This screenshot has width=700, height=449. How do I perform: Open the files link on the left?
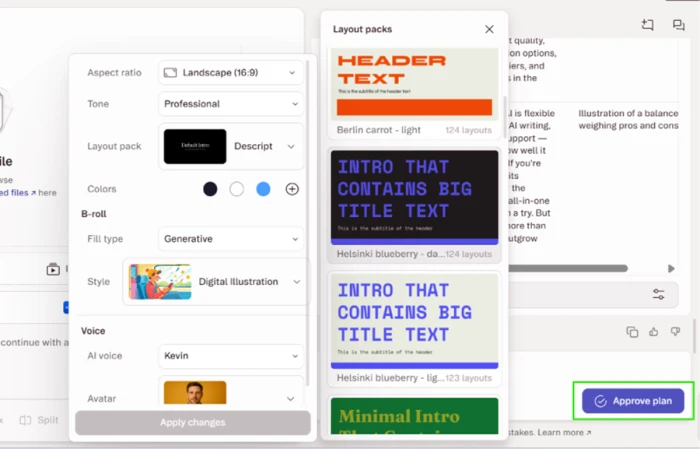(x=18, y=192)
